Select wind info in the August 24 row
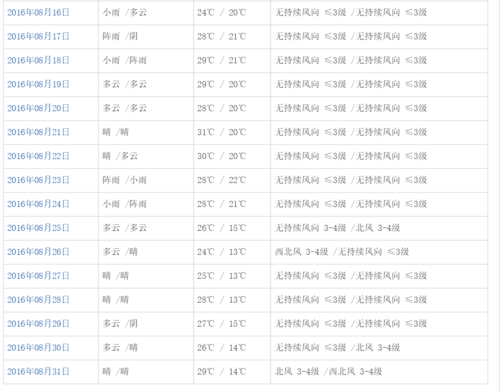 coord(351,204)
